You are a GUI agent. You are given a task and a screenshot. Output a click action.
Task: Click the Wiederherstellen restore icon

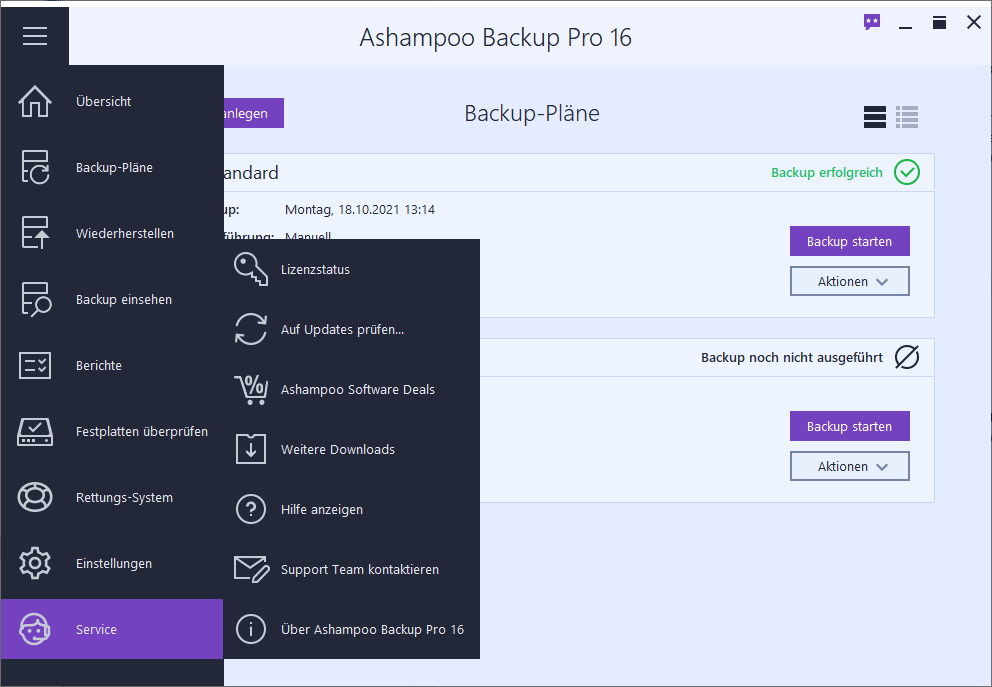35,233
